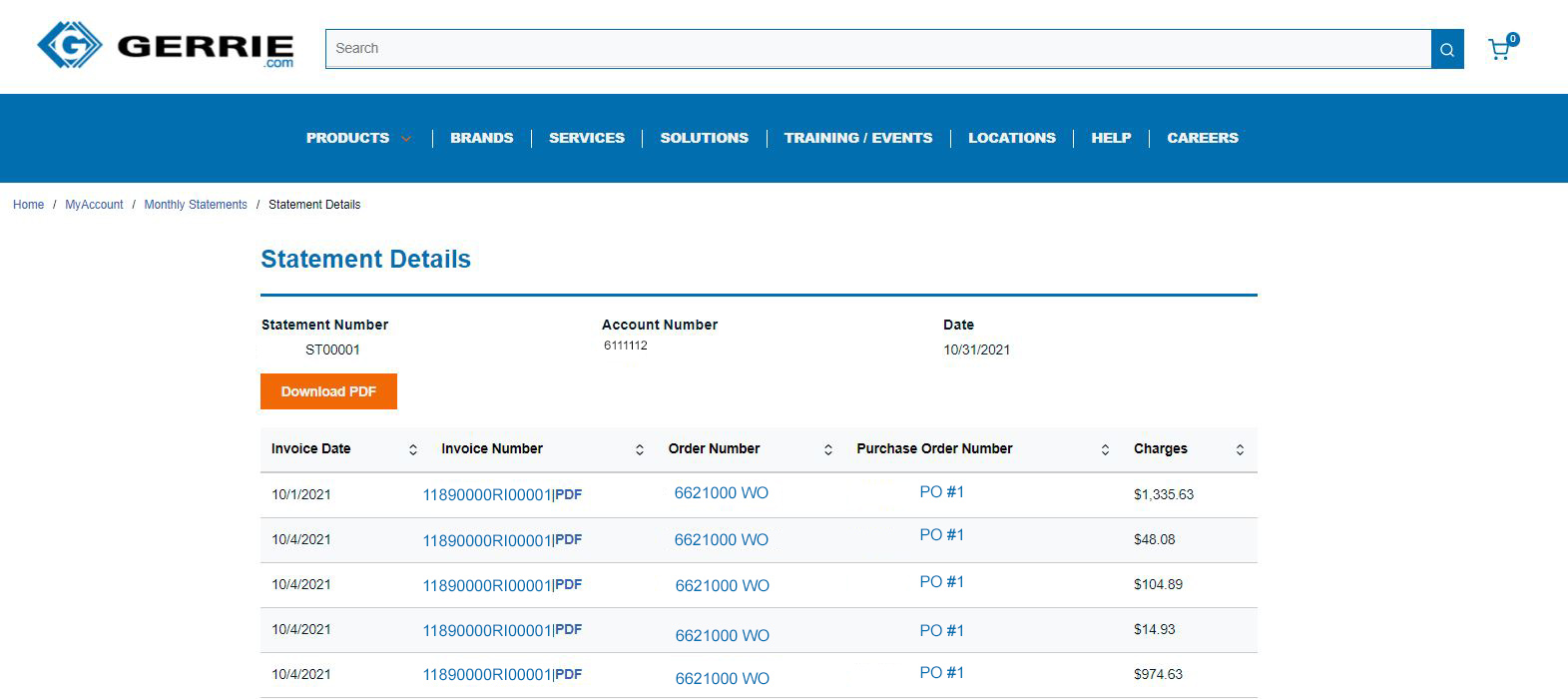This screenshot has width=1568, height=699.
Task: Expand the Products menu chevron
Action: tap(406, 139)
